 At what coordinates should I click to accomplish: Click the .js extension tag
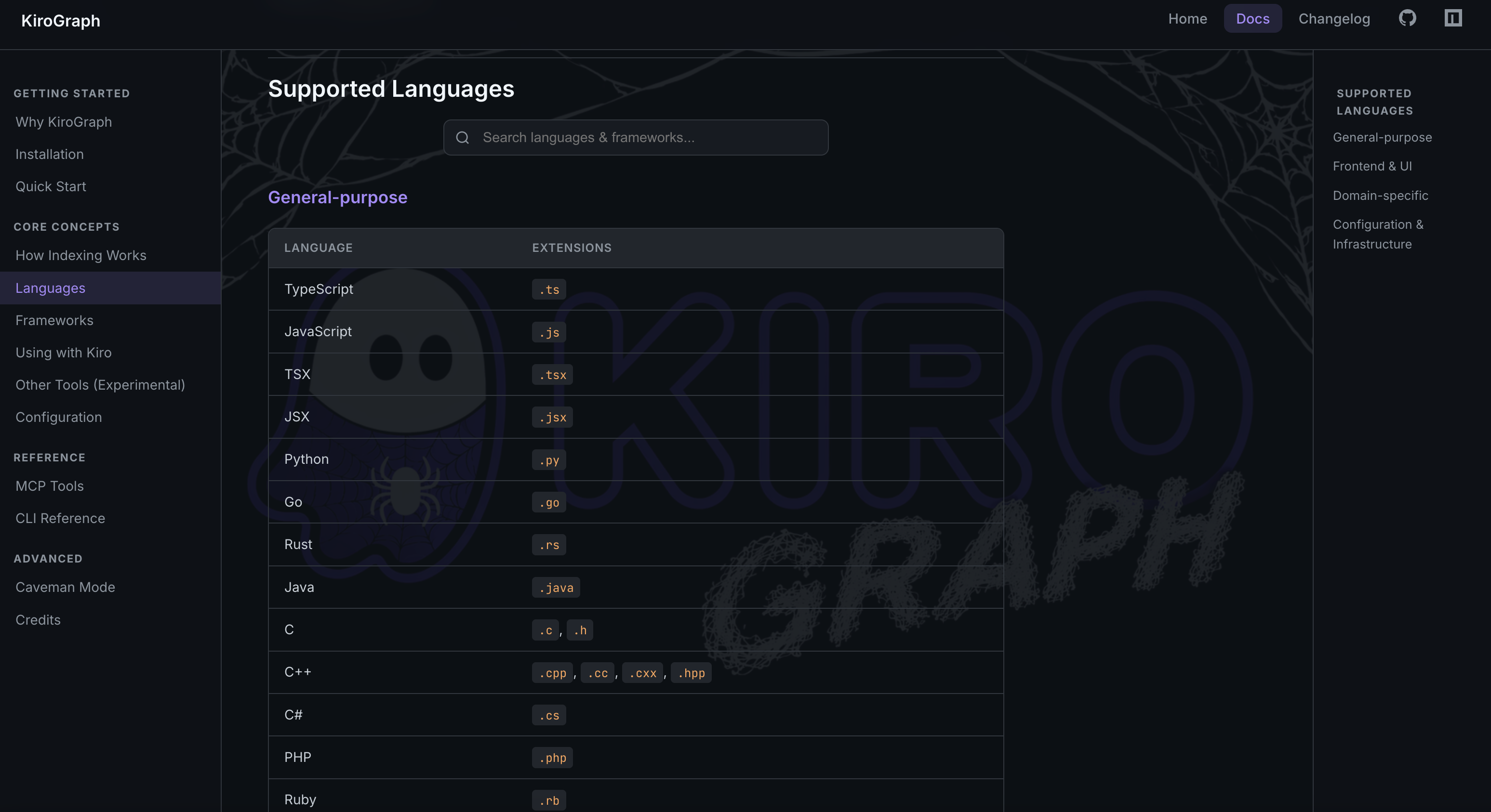(549, 332)
